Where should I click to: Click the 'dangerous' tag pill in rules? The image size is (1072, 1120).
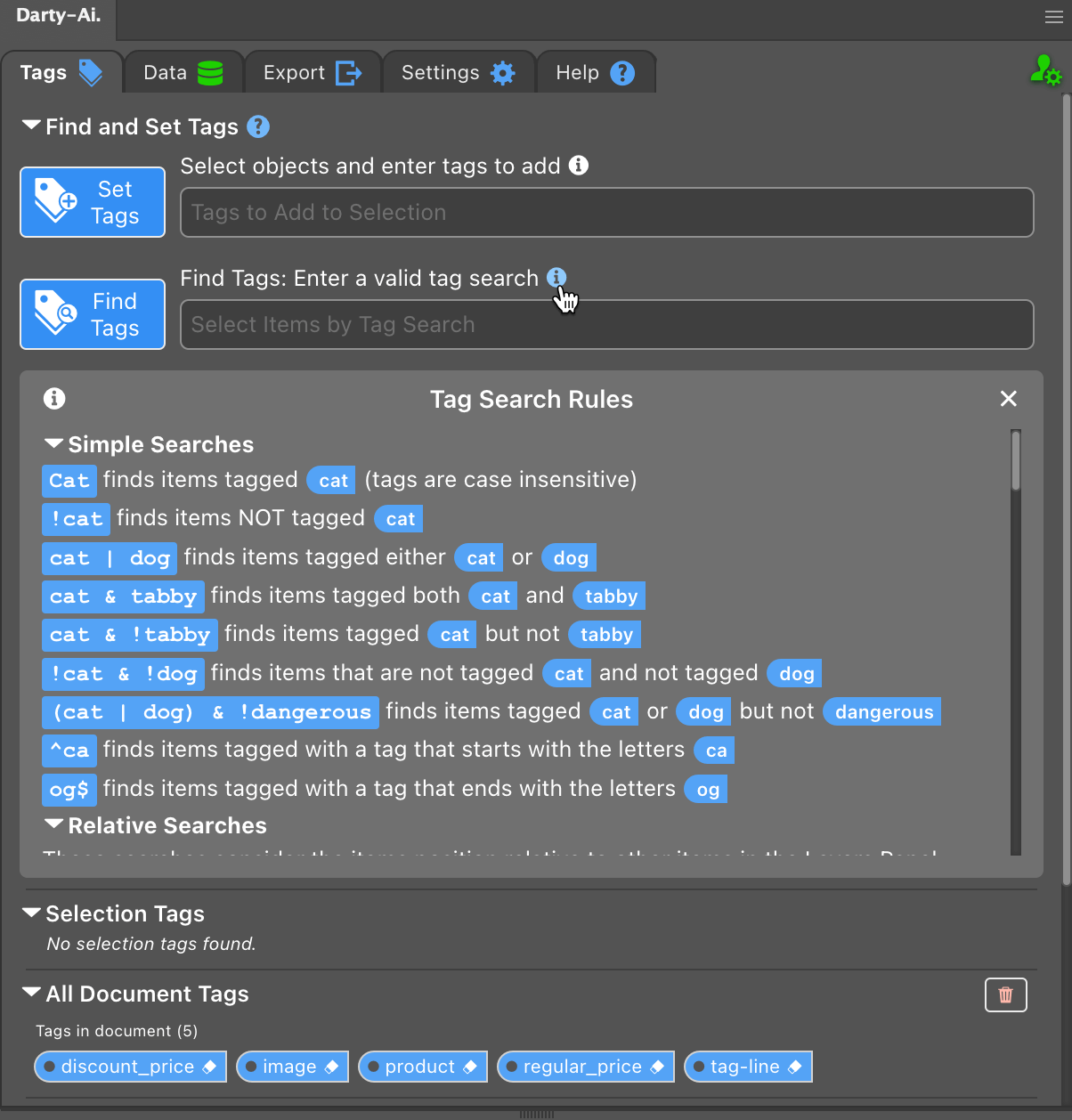[882, 712]
